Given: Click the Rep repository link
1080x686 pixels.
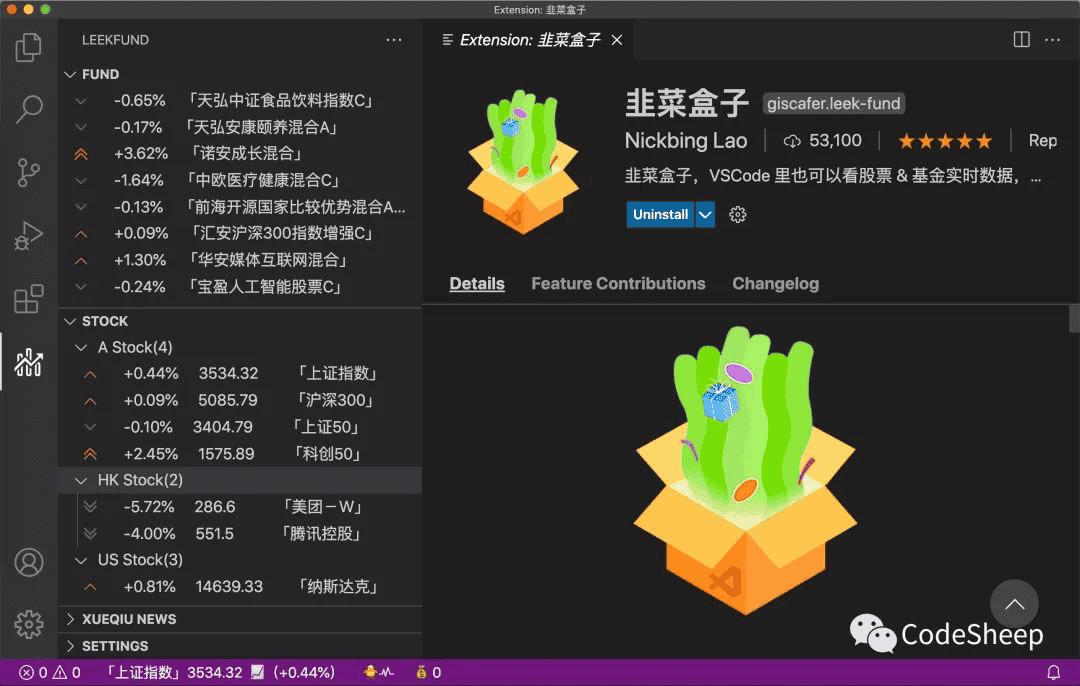Looking at the screenshot, I should click(x=1043, y=141).
